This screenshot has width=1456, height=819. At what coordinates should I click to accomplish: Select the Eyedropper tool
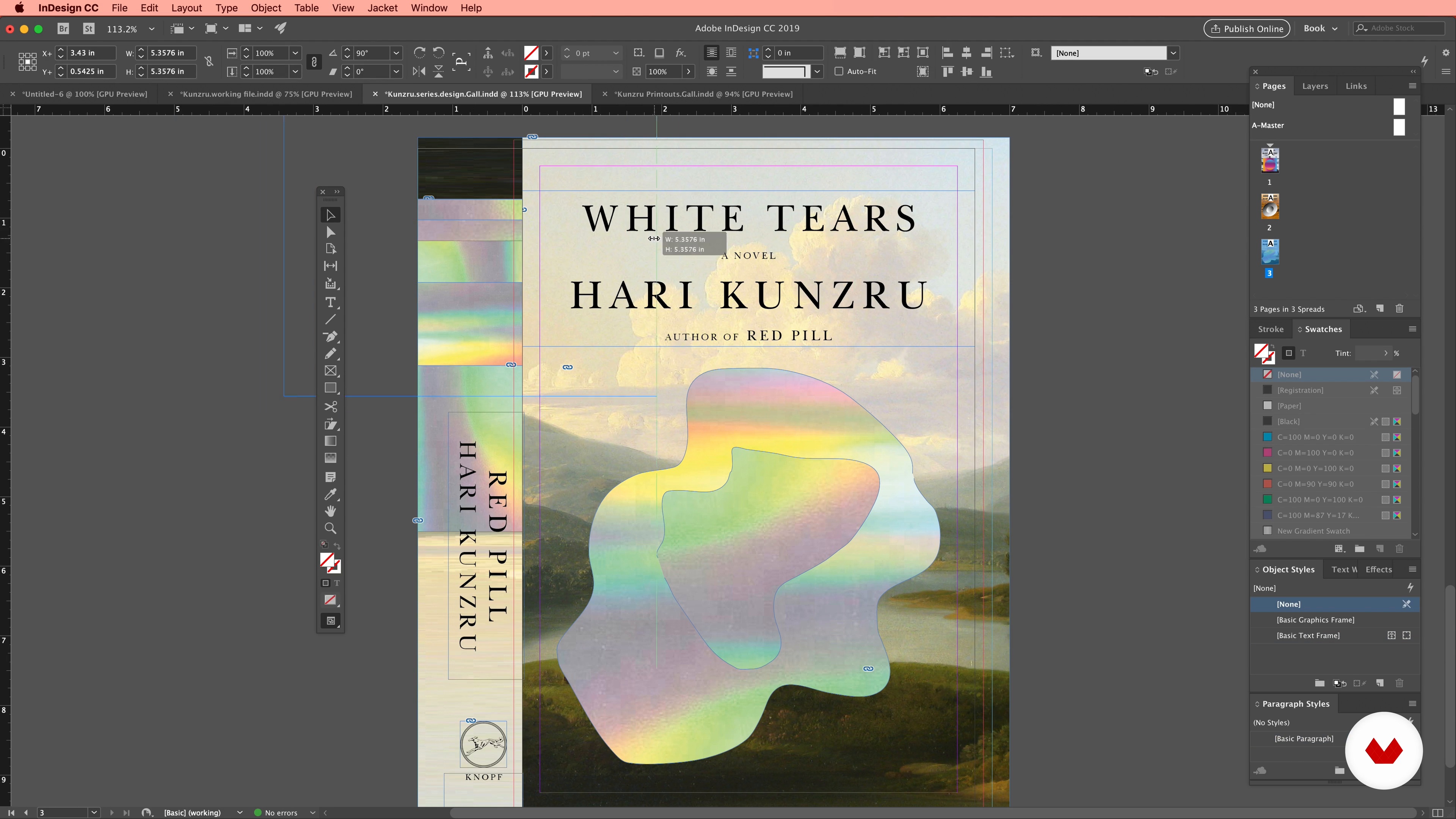click(331, 494)
